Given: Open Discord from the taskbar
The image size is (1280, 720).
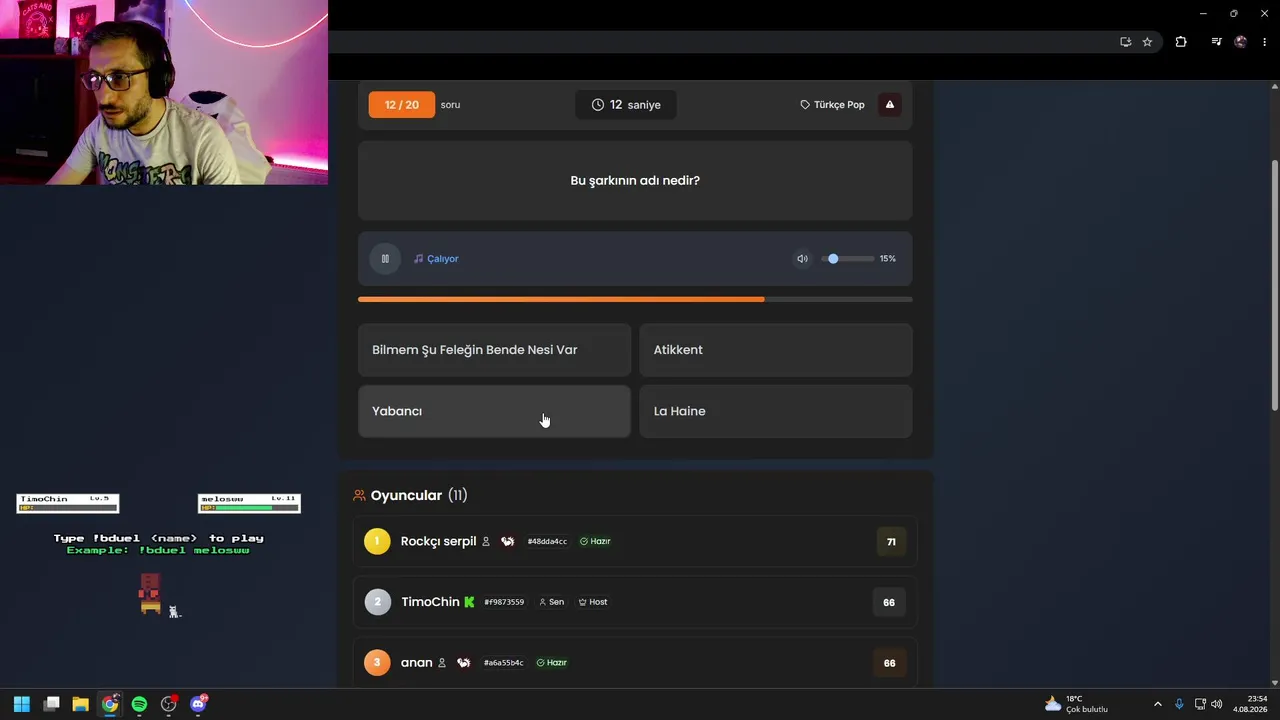Looking at the screenshot, I should click(198, 704).
